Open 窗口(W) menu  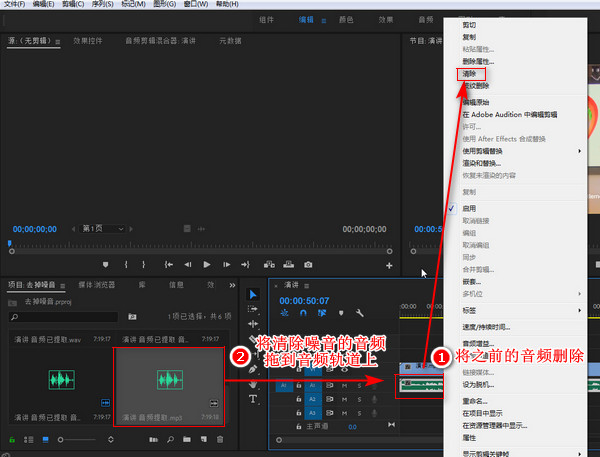pyautogui.click(x=196, y=4)
